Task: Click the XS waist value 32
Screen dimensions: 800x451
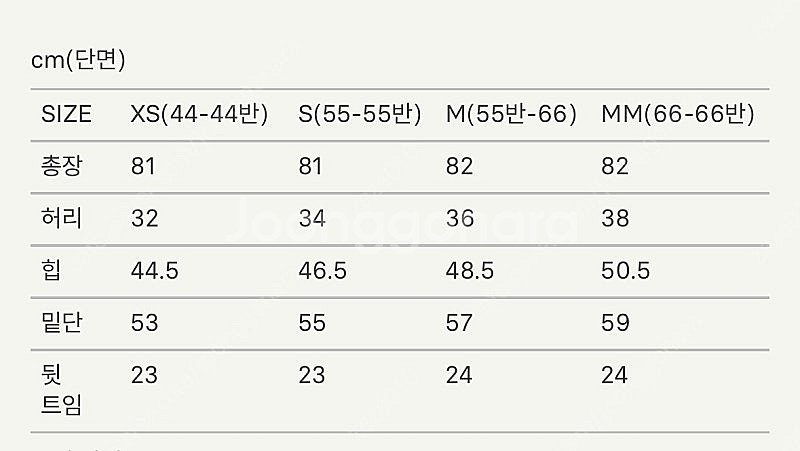Action: click(145, 219)
